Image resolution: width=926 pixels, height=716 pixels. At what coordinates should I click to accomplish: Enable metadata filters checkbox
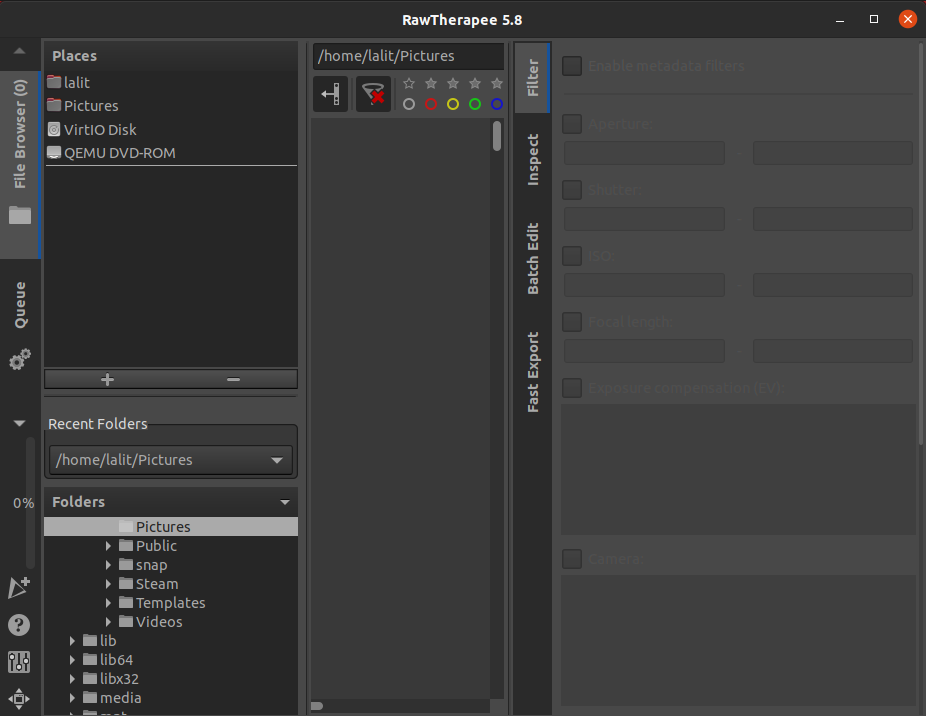572,66
